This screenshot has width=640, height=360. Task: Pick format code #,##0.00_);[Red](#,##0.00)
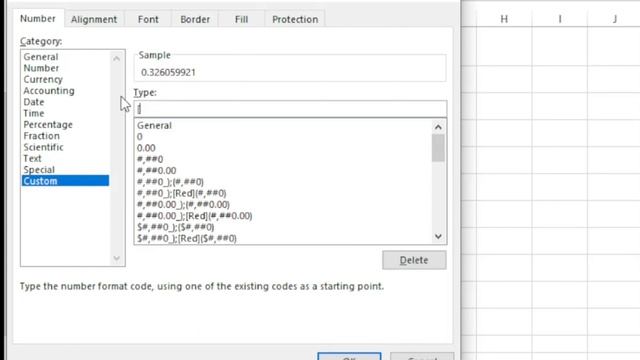194,216
